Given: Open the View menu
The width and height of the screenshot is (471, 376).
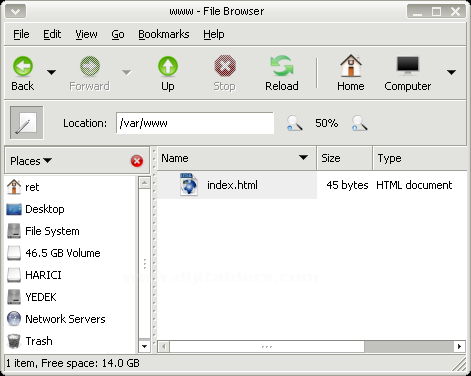Looking at the screenshot, I should coord(86,34).
